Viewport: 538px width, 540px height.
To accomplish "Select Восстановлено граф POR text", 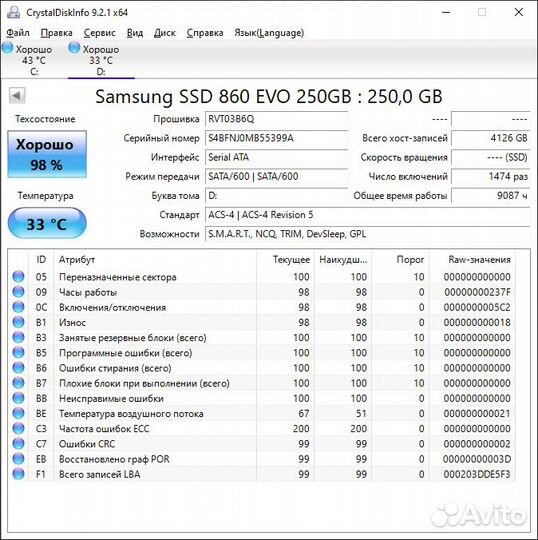I will 114,459.
